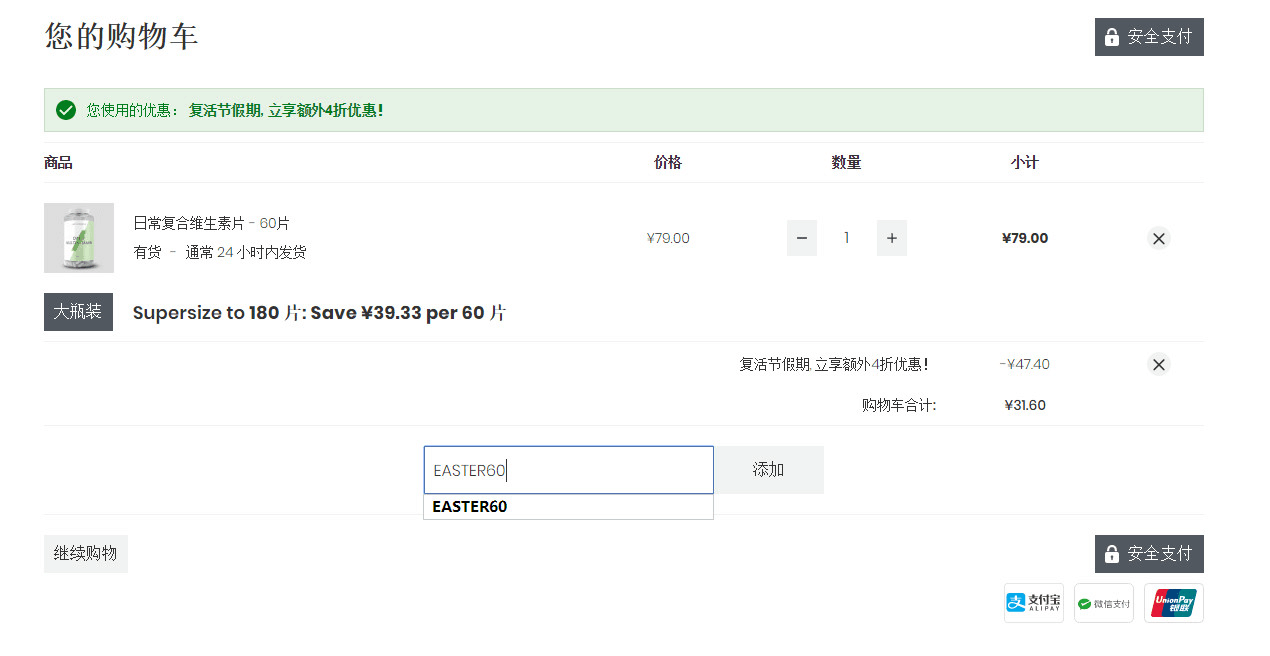Click the Supersize to 180 片 offer text
The width and height of the screenshot is (1270, 656).
point(319,313)
